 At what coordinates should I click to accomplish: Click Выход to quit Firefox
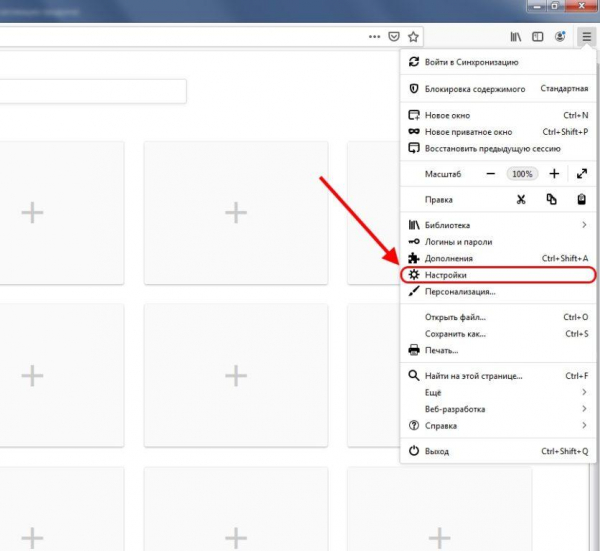[498, 451]
